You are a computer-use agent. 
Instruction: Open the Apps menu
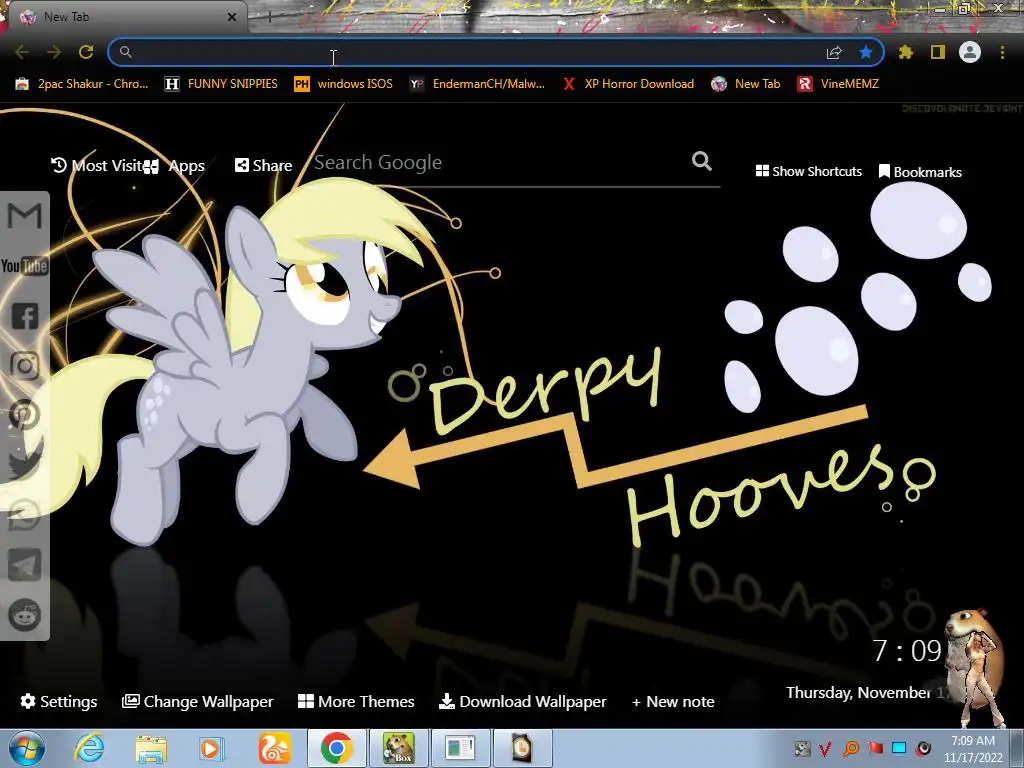click(x=175, y=166)
